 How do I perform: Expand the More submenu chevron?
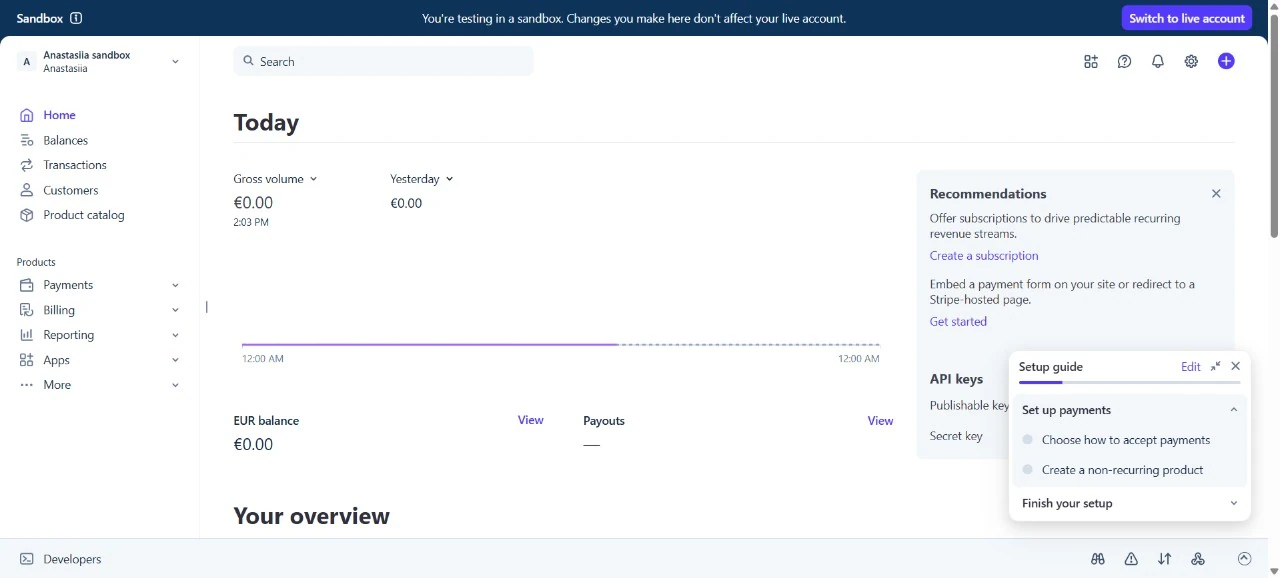(x=175, y=385)
